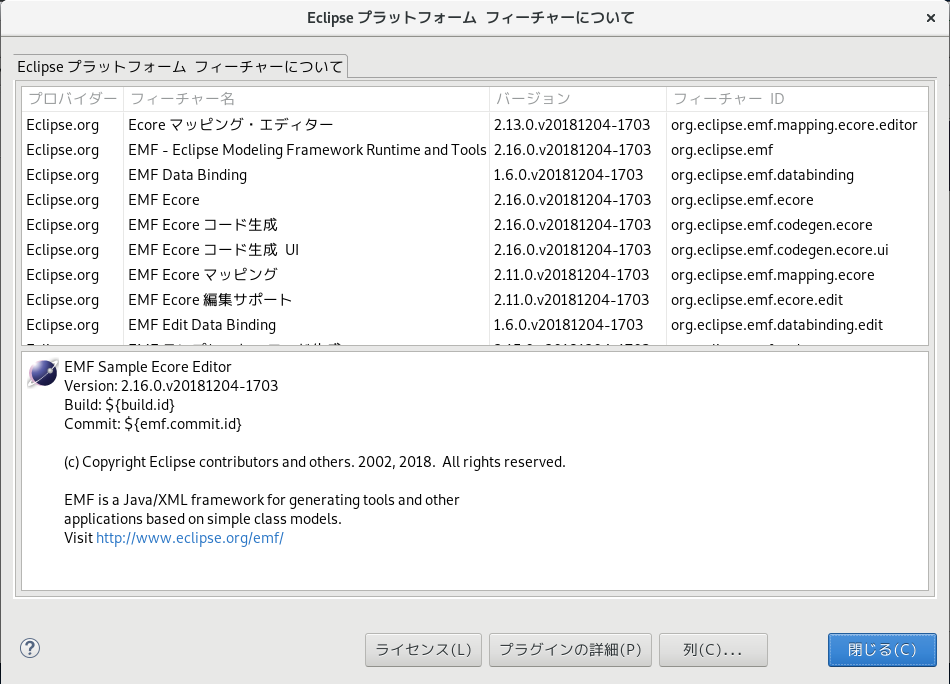The height and width of the screenshot is (684, 950).
Task: Click the Build: ${build.id} line
Action: click(119, 405)
